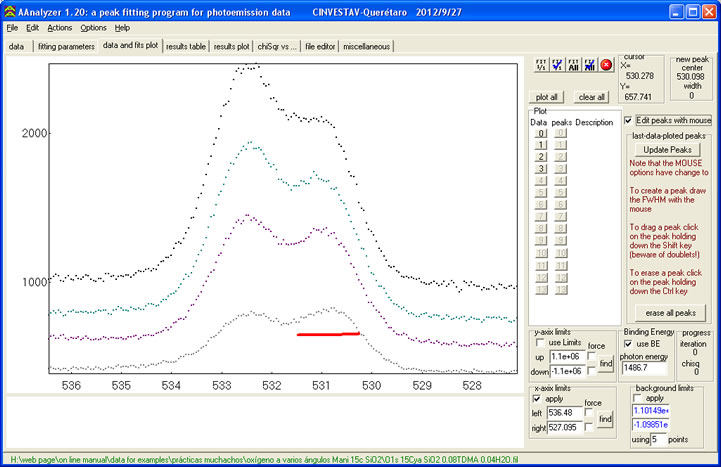
Task: Click the fourth FIT icon beside the red stop button
Action: click(590, 66)
